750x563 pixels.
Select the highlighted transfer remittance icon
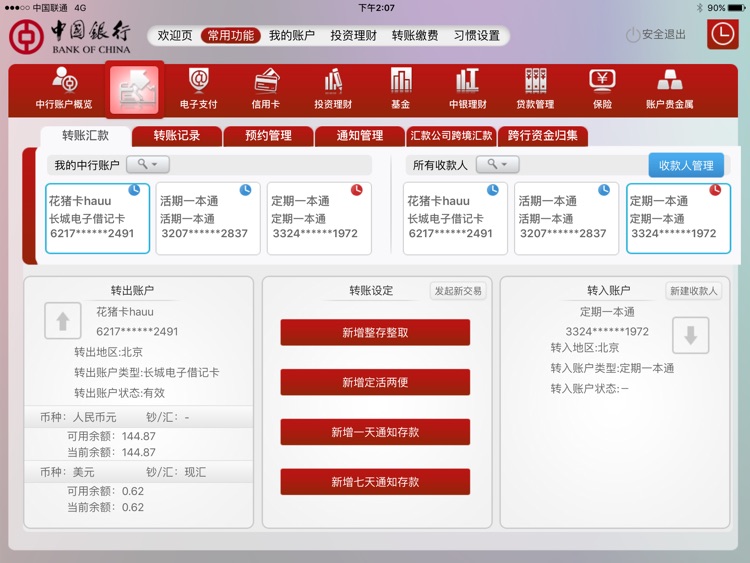pos(134,89)
